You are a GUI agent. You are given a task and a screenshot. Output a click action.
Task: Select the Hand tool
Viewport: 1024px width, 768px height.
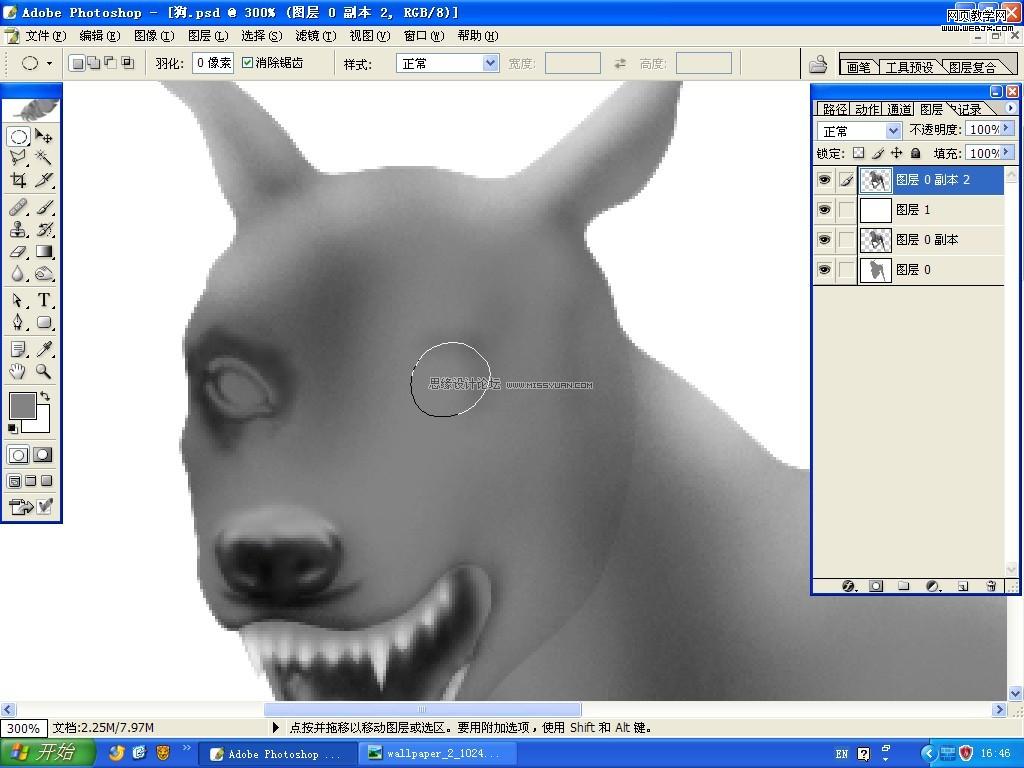click(18, 372)
